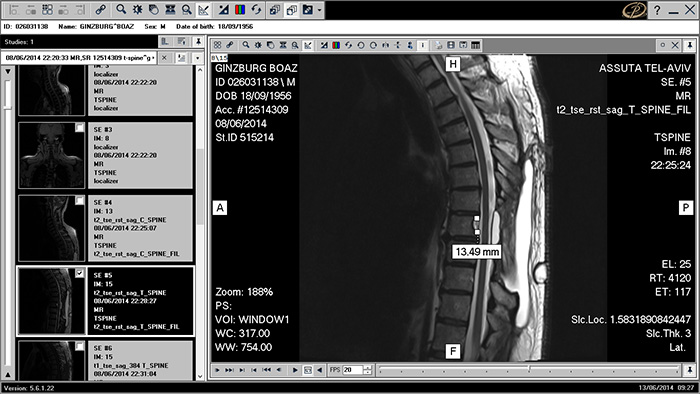
Task: Close the t-spine study tab
Action: (x=164, y=58)
